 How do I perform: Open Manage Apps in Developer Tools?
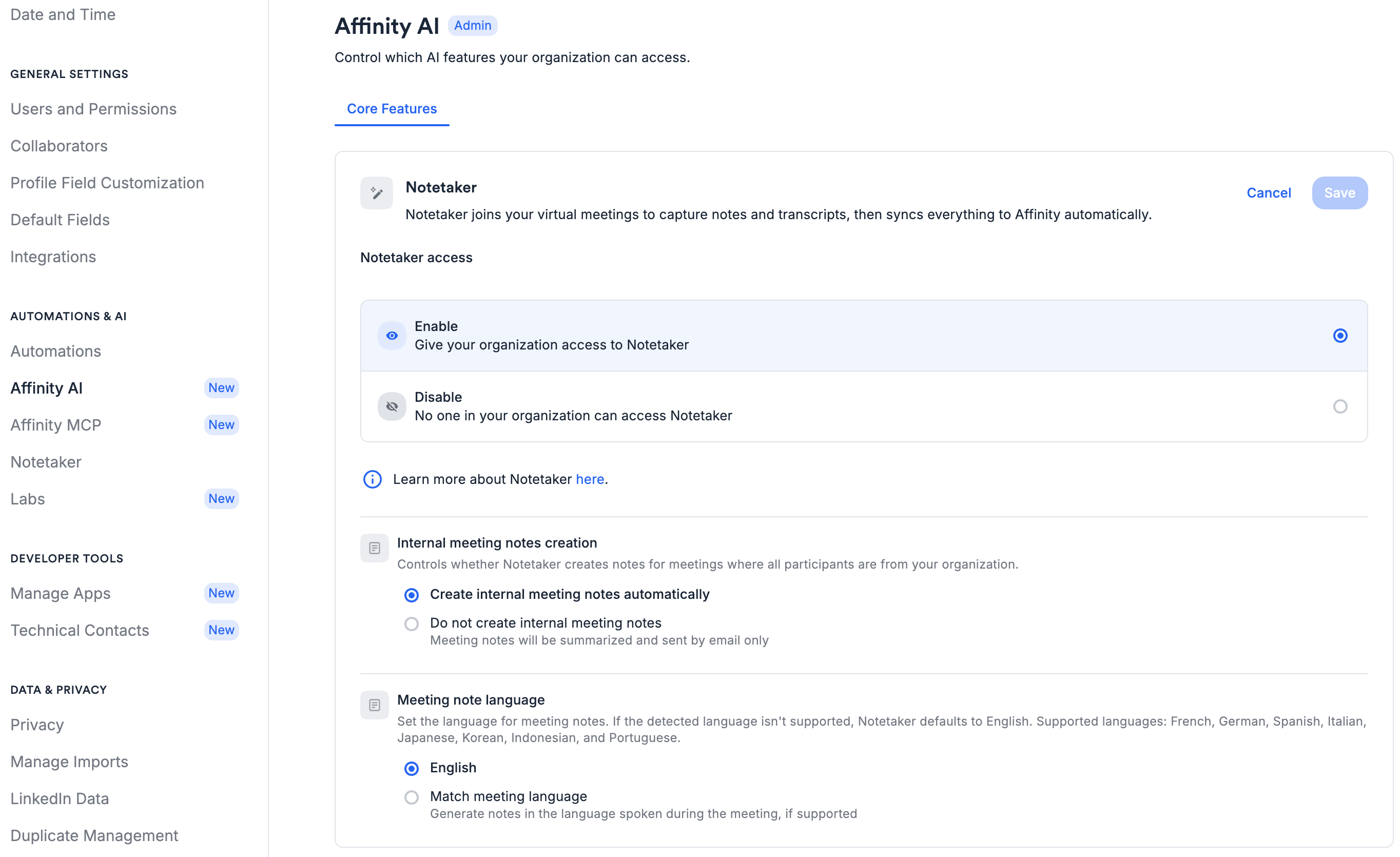61,593
